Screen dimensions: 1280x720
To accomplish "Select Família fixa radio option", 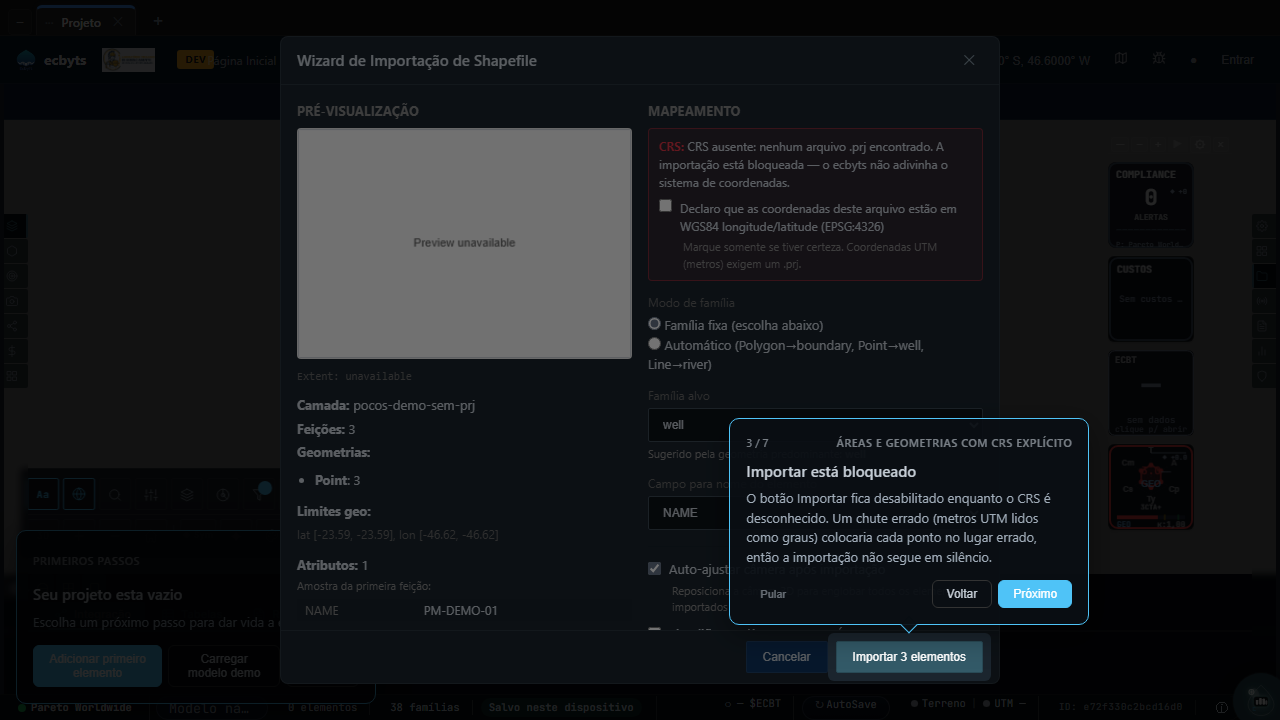I will click(x=655, y=324).
